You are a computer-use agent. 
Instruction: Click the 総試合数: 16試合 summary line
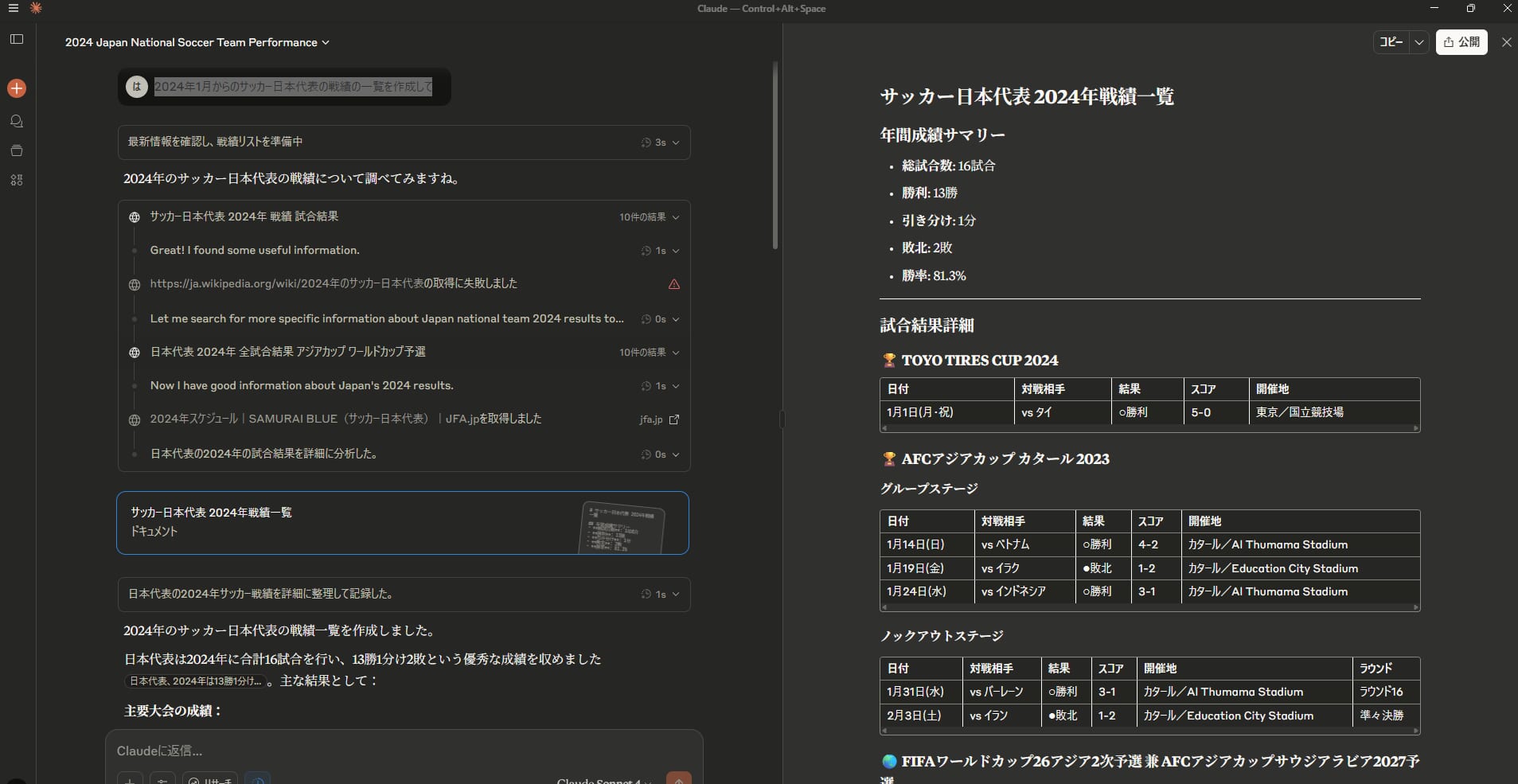tap(949, 166)
